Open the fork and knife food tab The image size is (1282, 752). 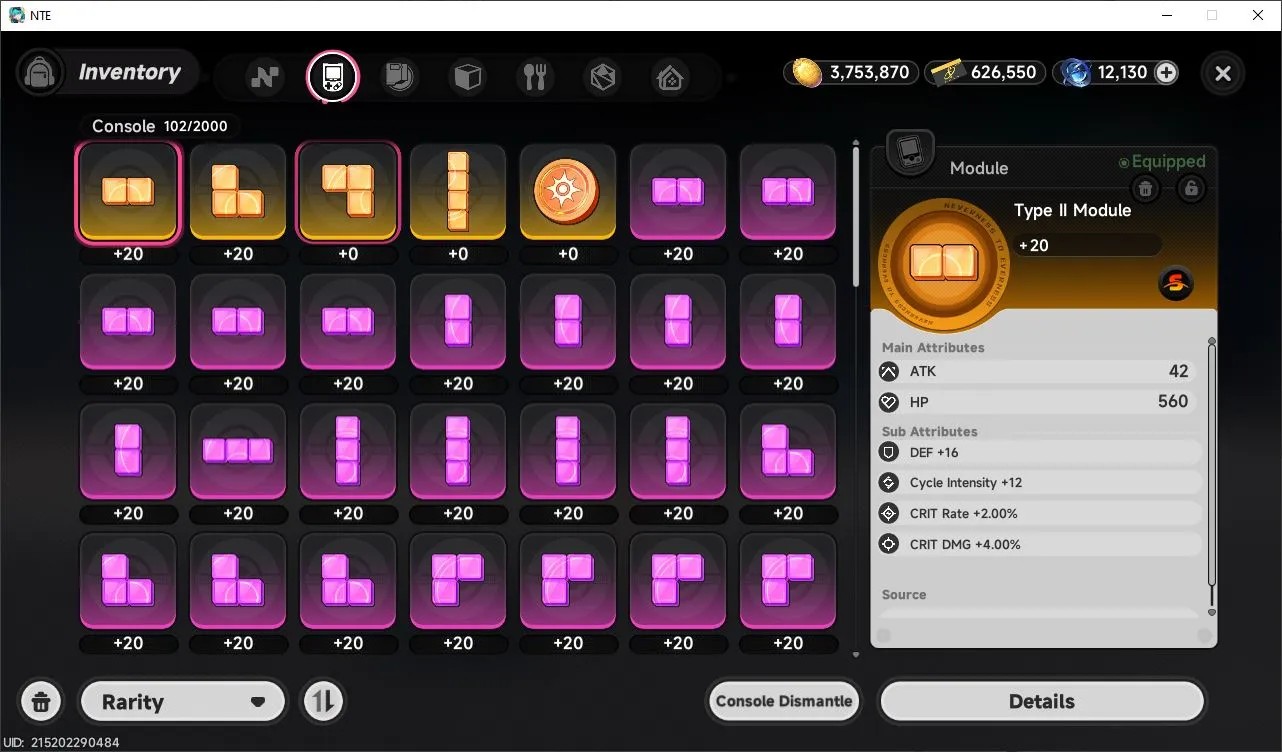tap(536, 77)
